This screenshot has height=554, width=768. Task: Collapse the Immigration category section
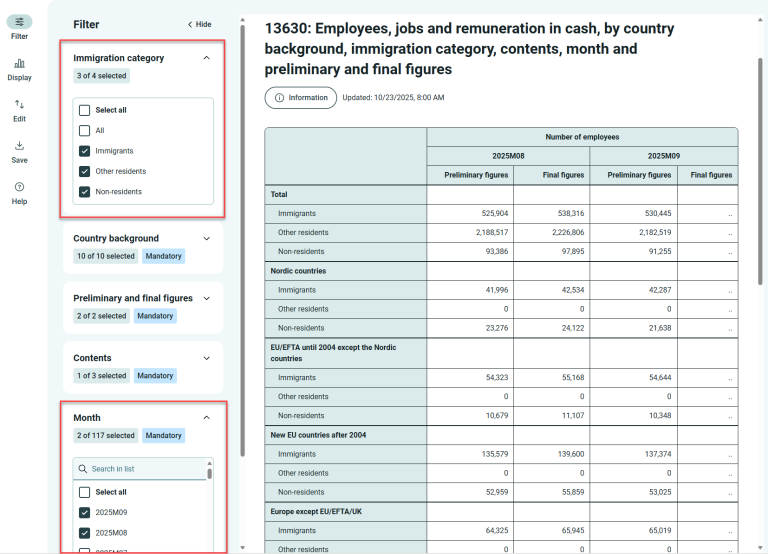[207, 58]
